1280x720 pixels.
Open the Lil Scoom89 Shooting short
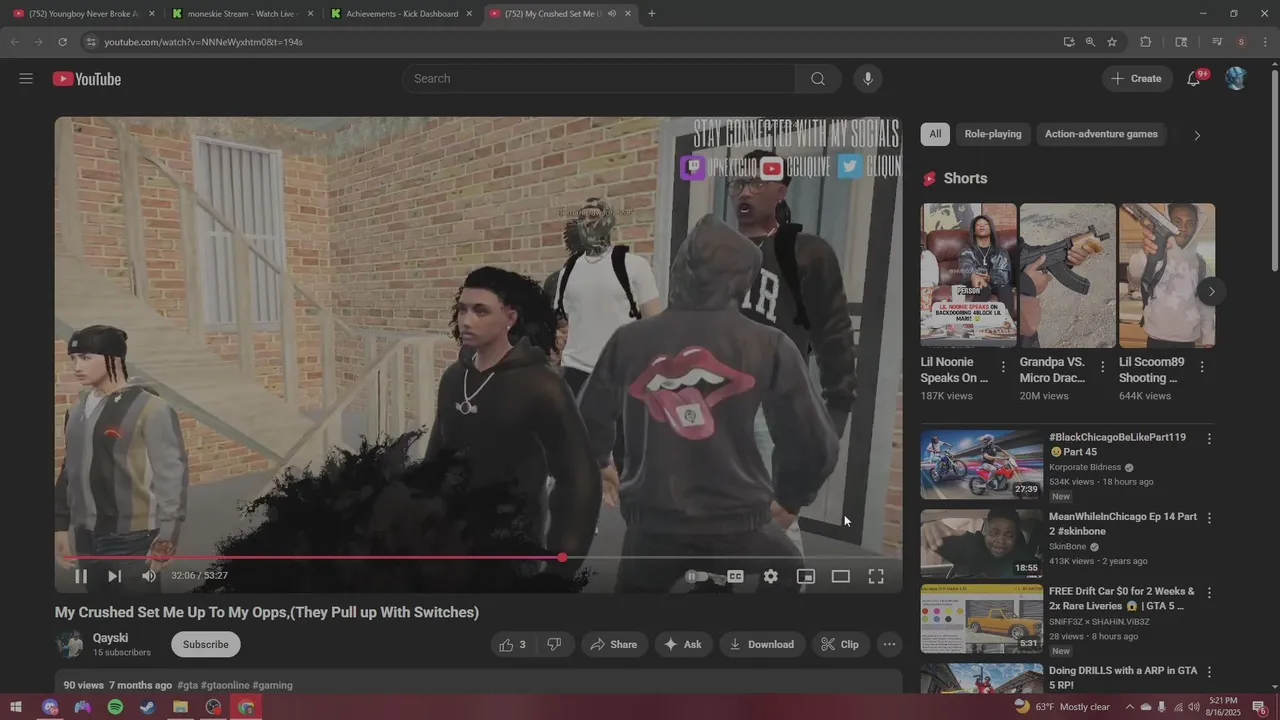point(1167,275)
